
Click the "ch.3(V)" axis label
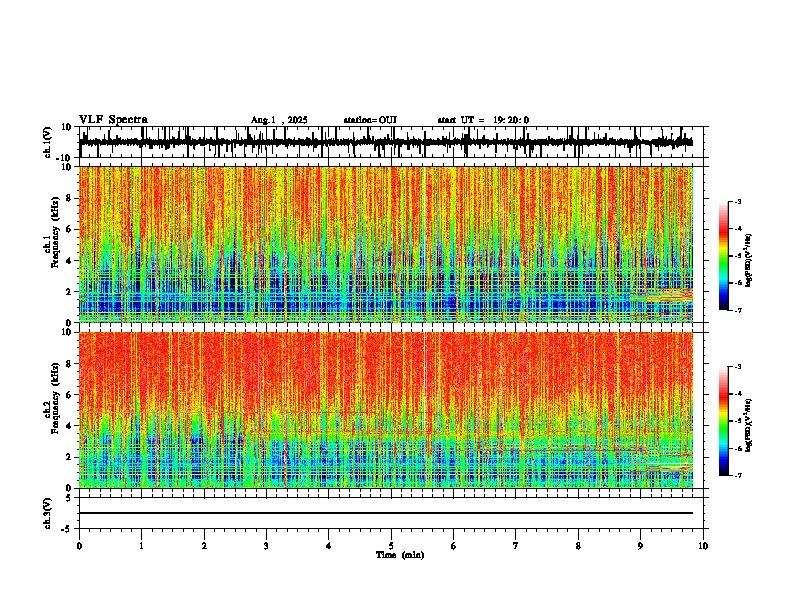click(x=48, y=513)
